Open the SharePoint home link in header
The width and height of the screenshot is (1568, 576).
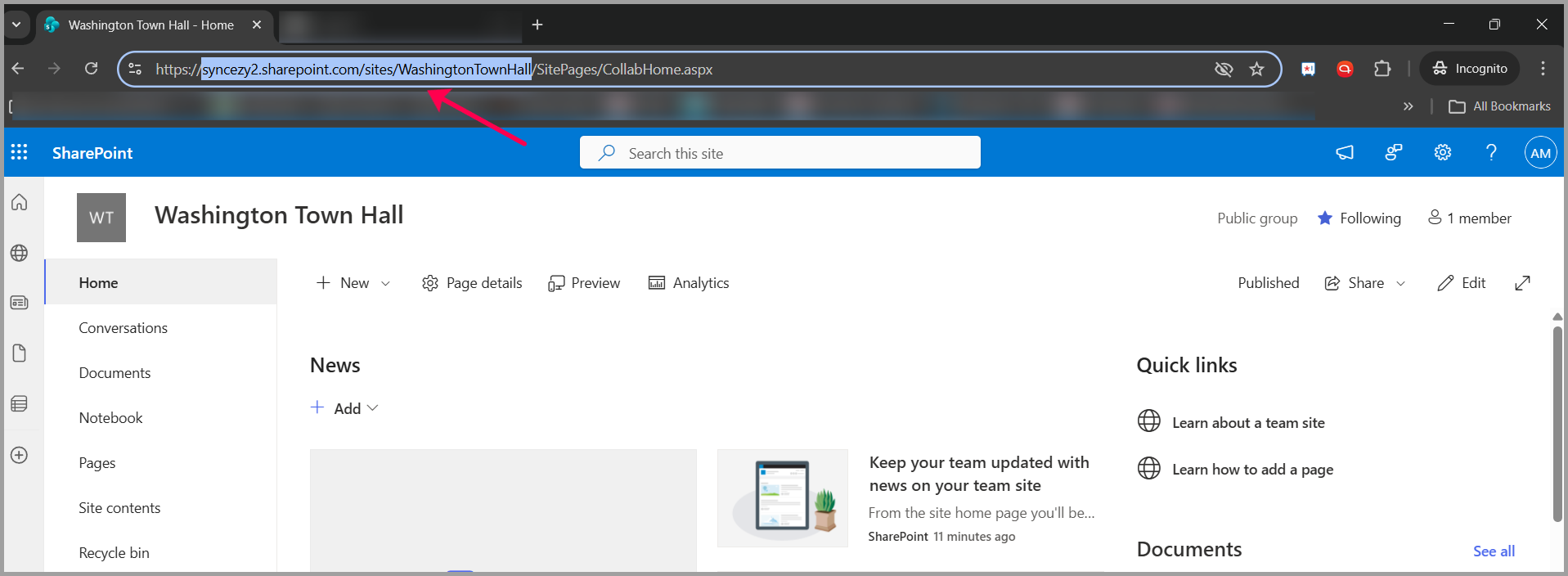92,153
